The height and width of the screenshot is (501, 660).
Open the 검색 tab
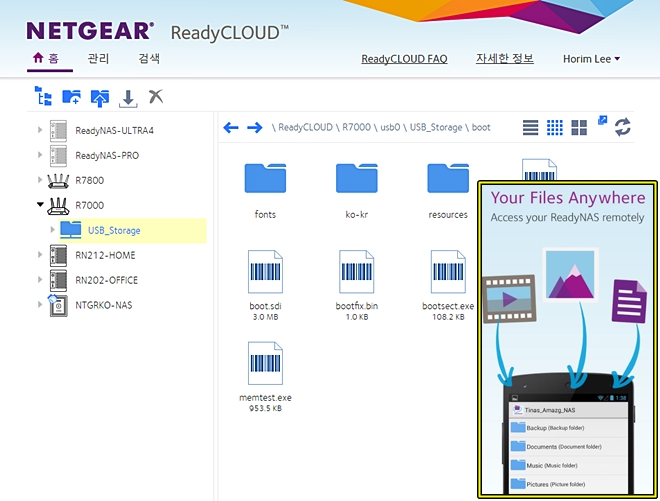149,58
